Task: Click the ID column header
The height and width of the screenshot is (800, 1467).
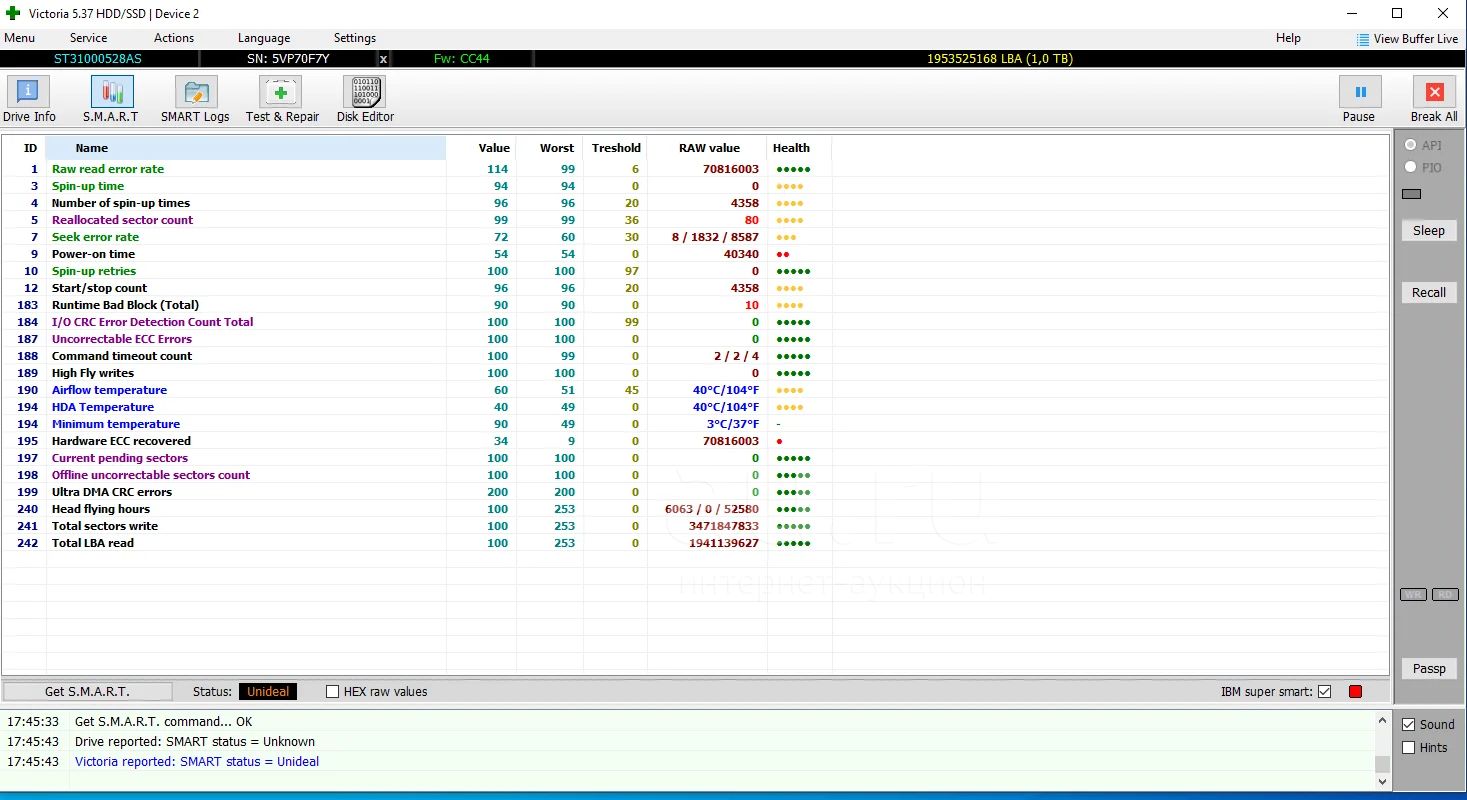Action: click(30, 148)
